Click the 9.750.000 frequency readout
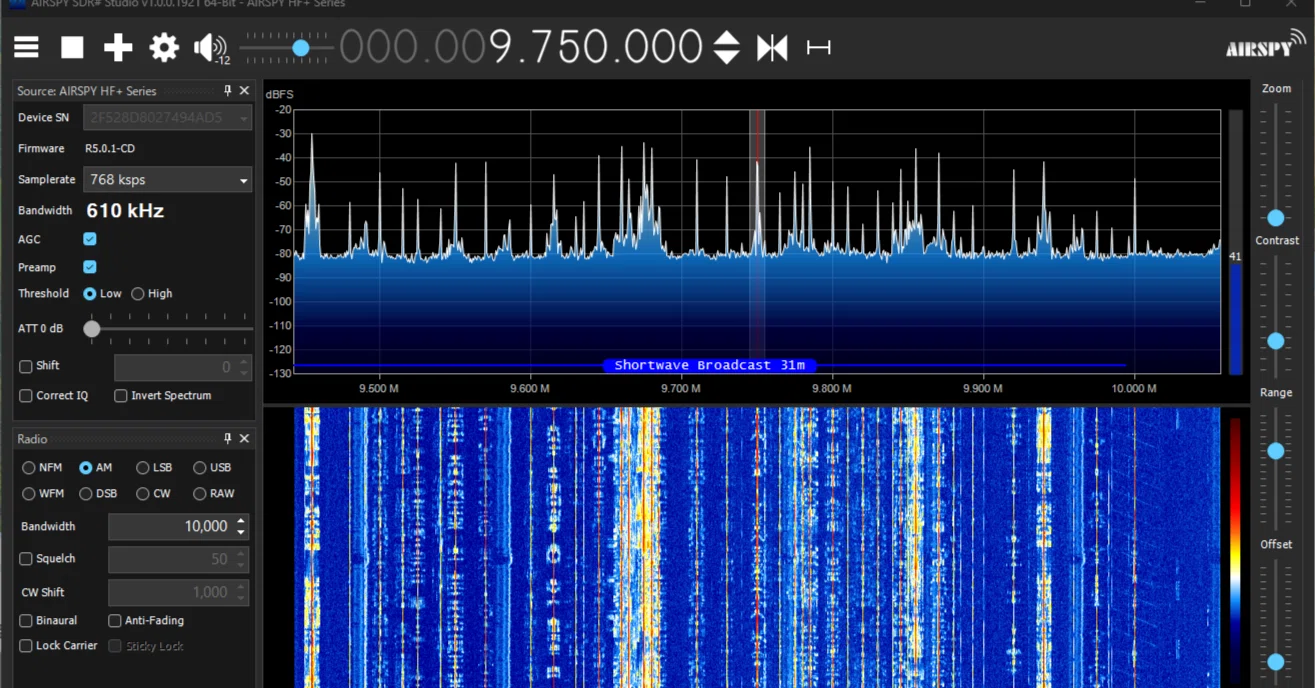 [595, 47]
